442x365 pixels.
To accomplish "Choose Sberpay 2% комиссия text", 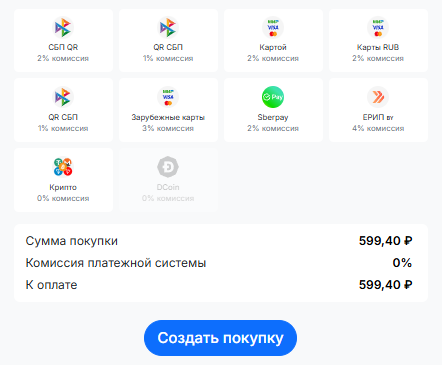I will 273,128.
